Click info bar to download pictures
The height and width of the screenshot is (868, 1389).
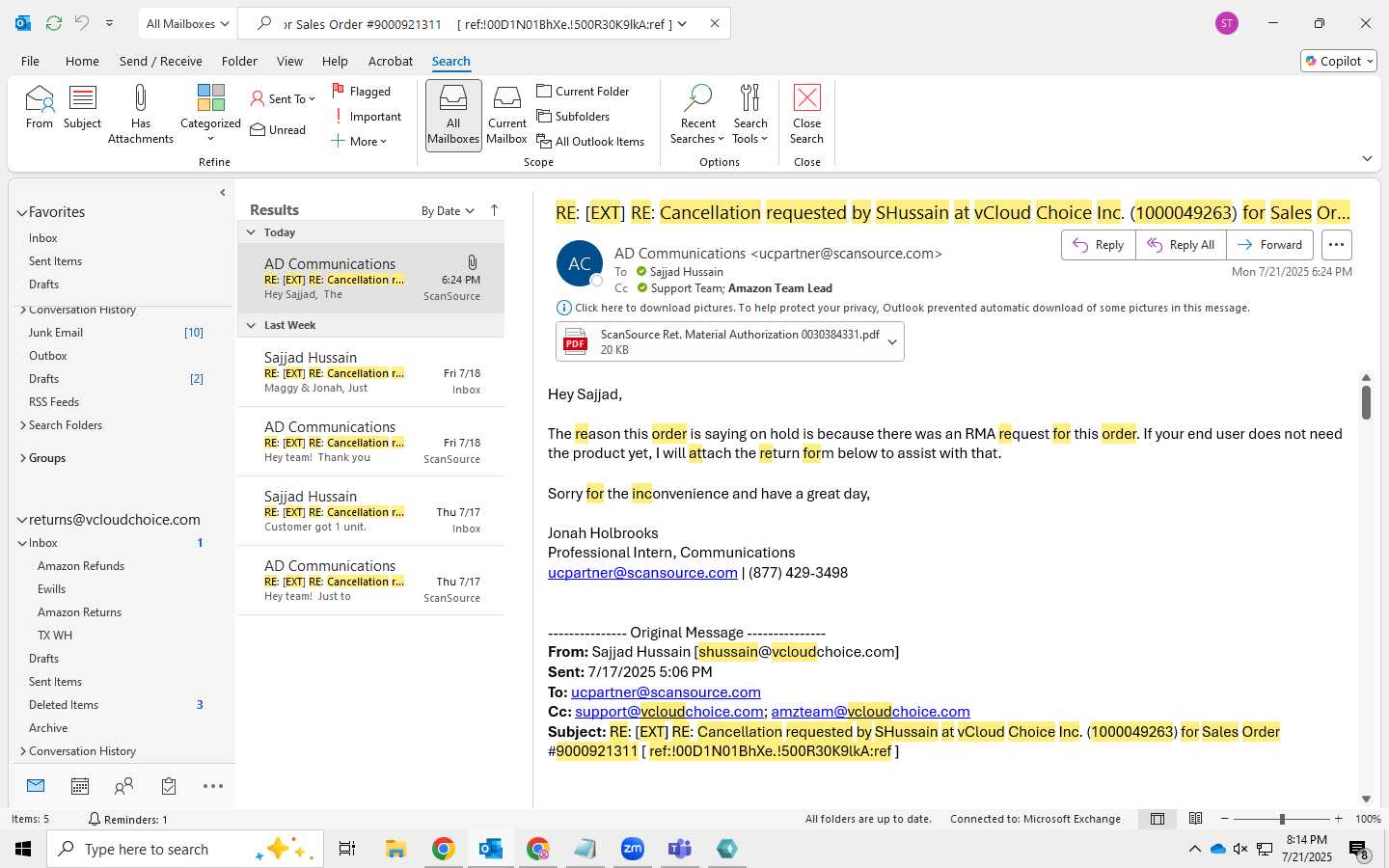[x=903, y=308]
